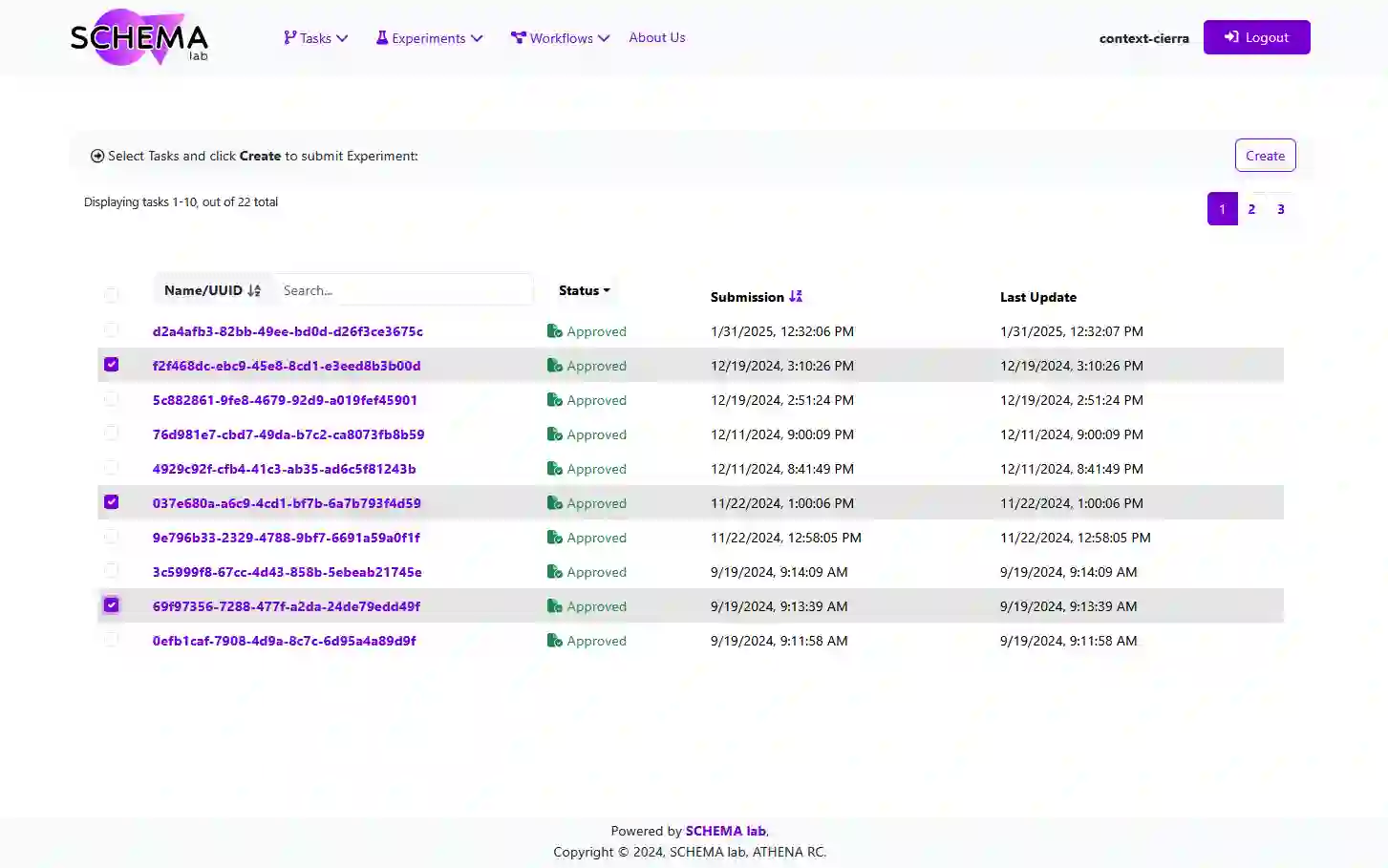This screenshot has height=868, width=1388.
Task: Click the Workflows diagram icon
Action: point(518,38)
